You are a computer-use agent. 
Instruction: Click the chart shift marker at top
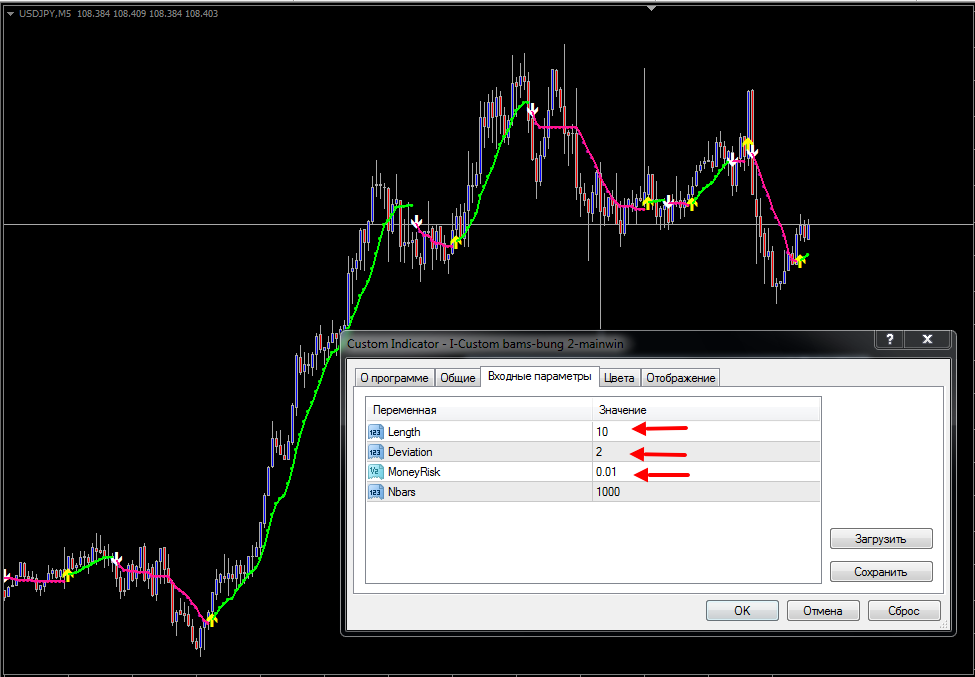pyautogui.click(x=651, y=9)
